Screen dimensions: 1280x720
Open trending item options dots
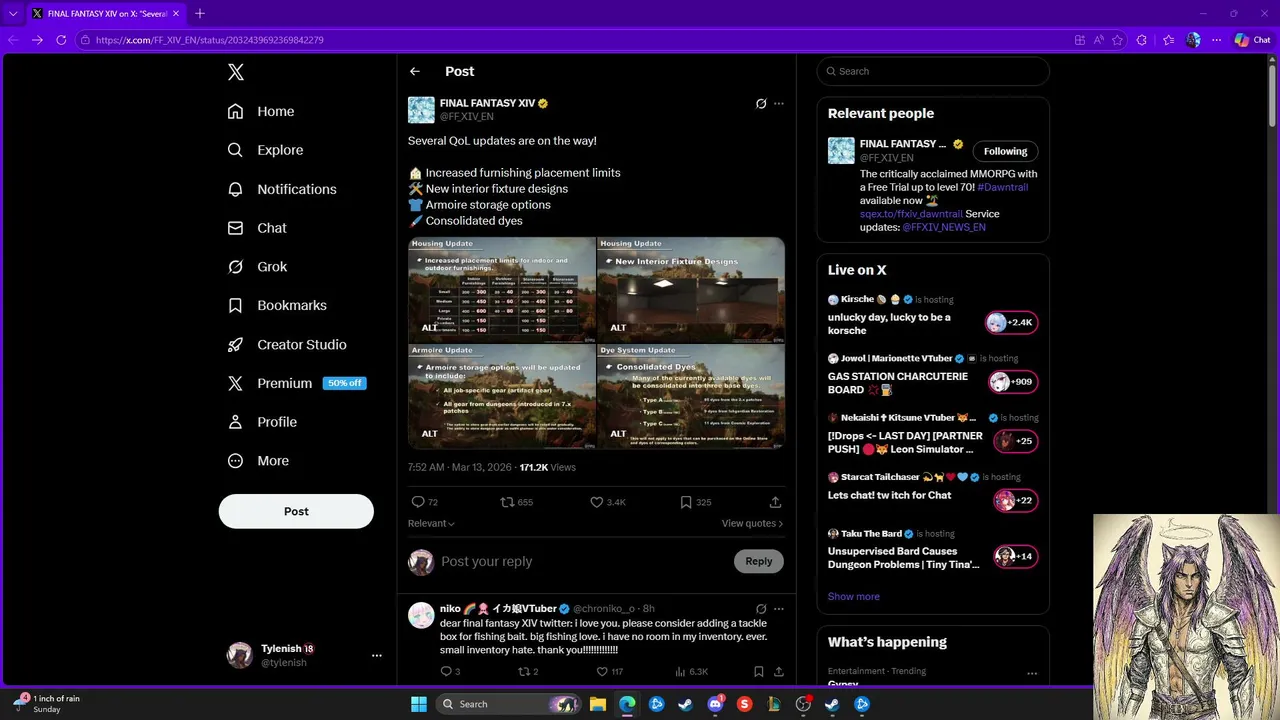pos(1032,673)
